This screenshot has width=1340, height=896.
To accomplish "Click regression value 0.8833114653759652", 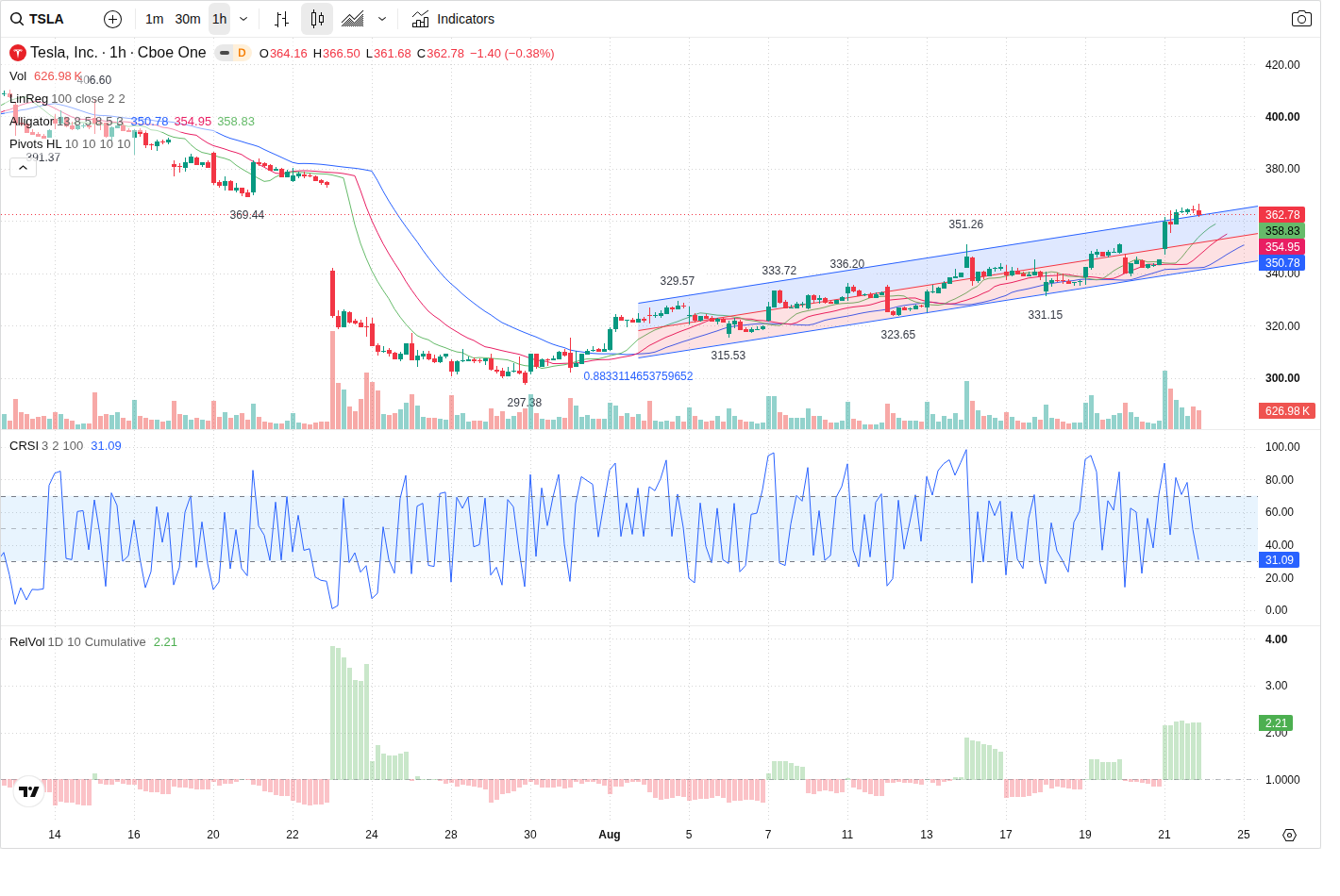I will [638, 376].
